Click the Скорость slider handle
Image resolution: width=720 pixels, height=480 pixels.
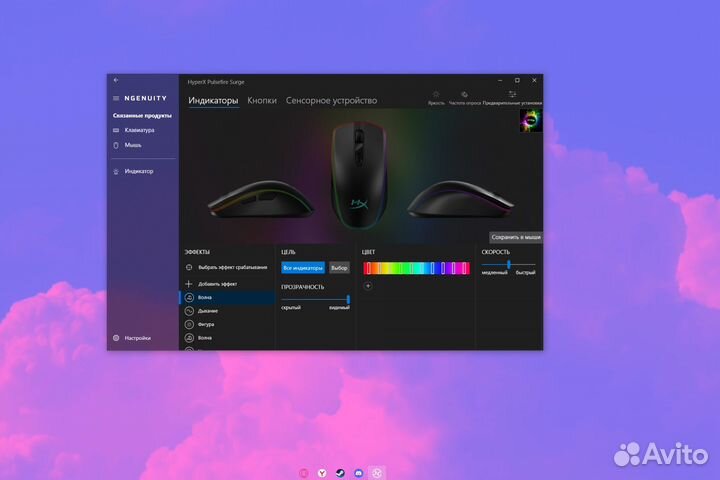tap(508, 265)
